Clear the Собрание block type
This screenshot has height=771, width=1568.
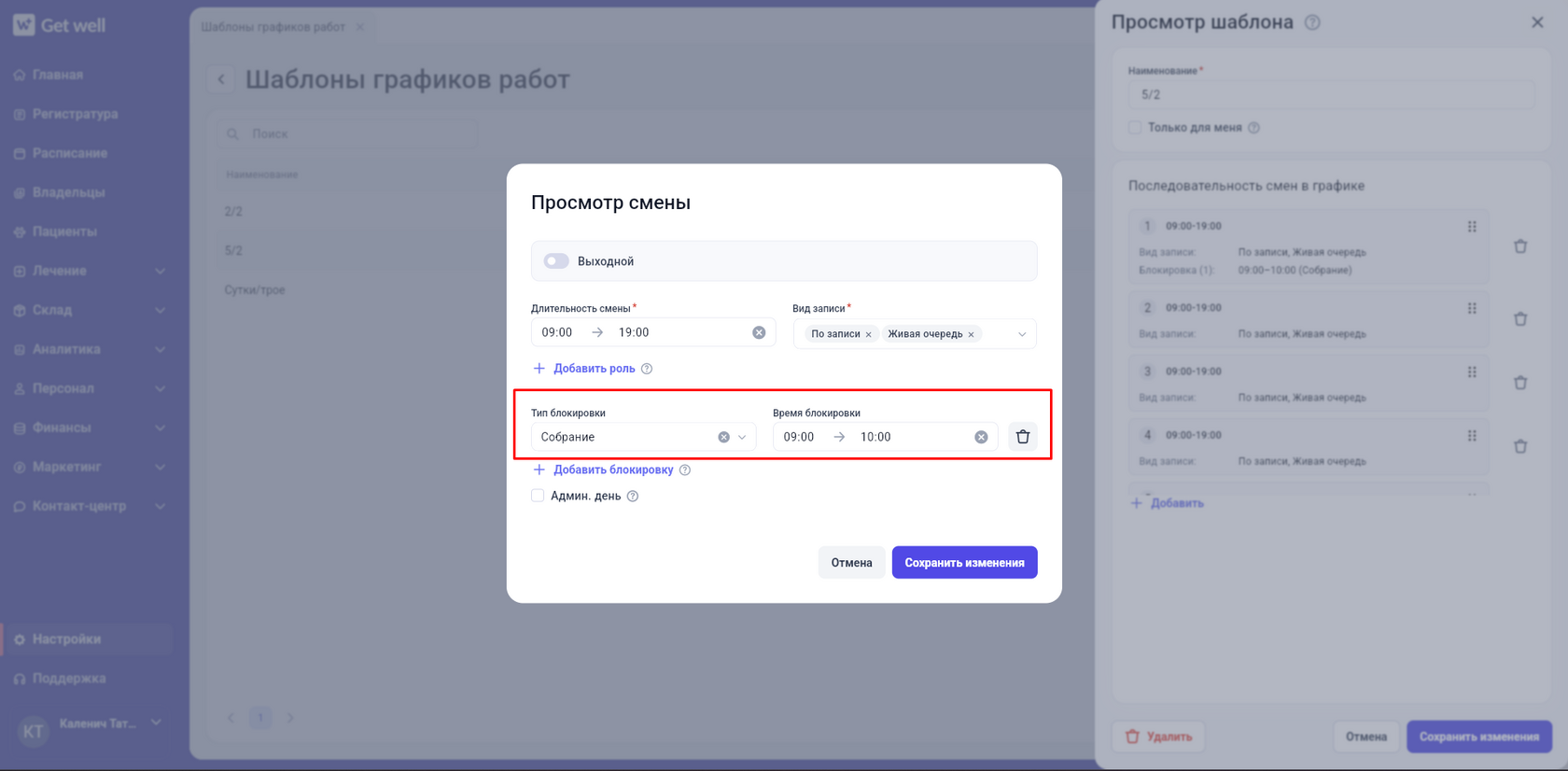[x=723, y=437]
